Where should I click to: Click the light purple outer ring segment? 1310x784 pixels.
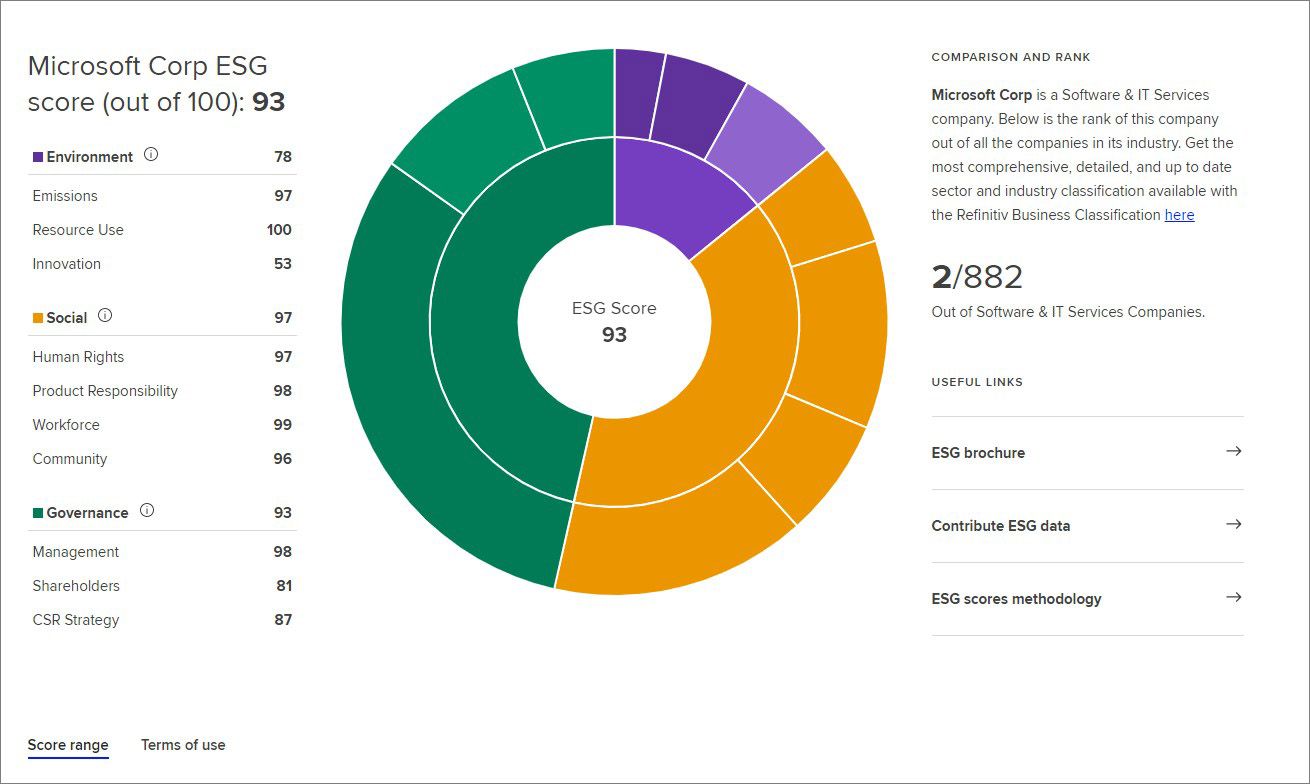[764, 141]
